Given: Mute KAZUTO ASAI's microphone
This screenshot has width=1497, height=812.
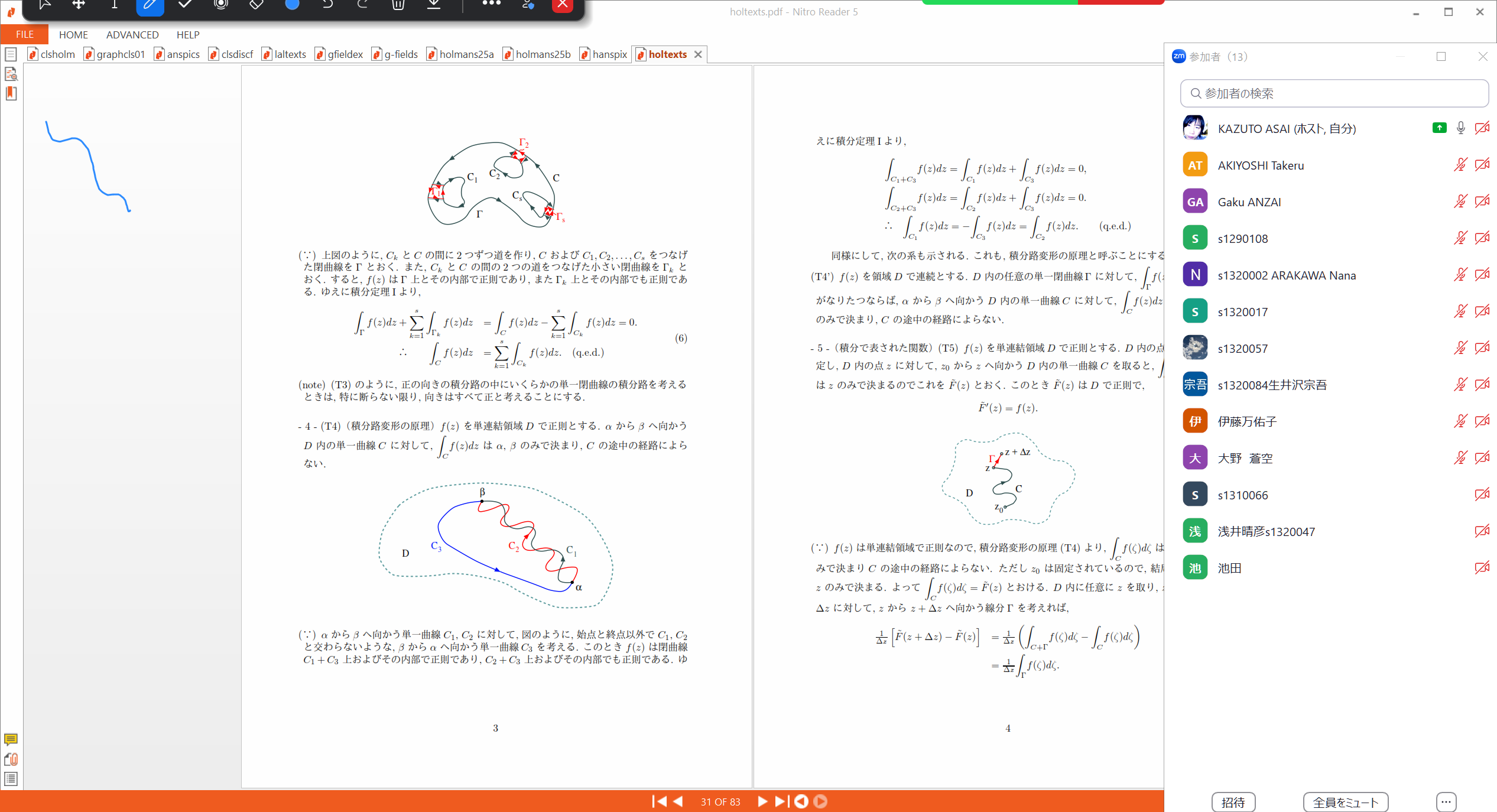Looking at the screenshot, I should coord(1460,128).
